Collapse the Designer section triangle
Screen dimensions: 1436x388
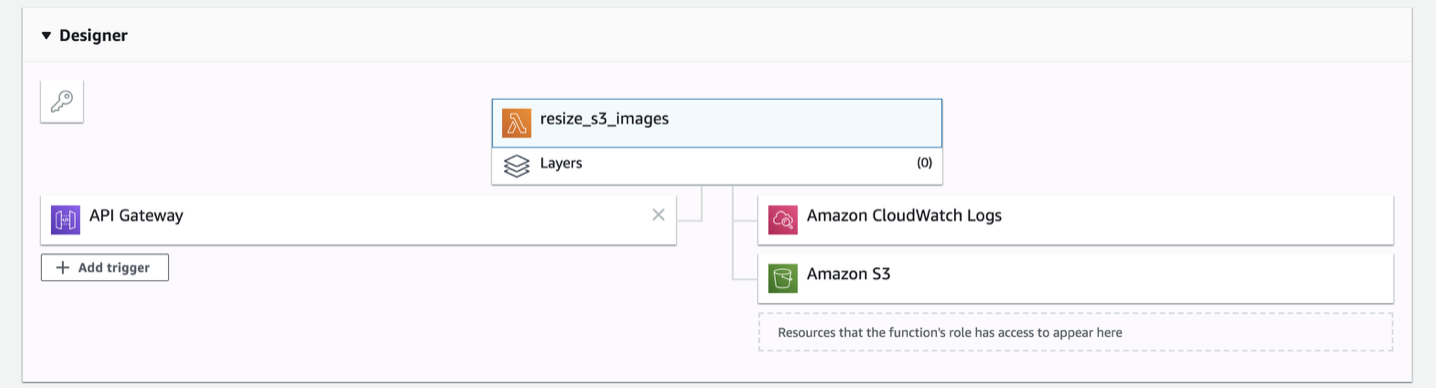click(46, 36)
